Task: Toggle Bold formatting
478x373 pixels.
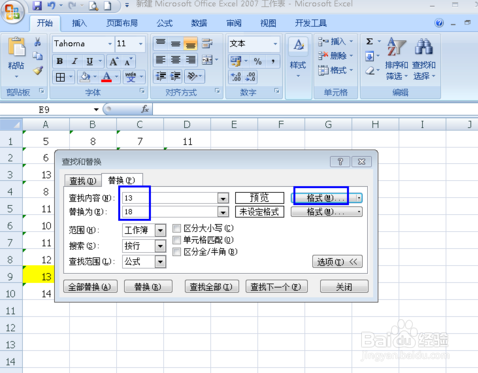Action: [x=60, y=61]
